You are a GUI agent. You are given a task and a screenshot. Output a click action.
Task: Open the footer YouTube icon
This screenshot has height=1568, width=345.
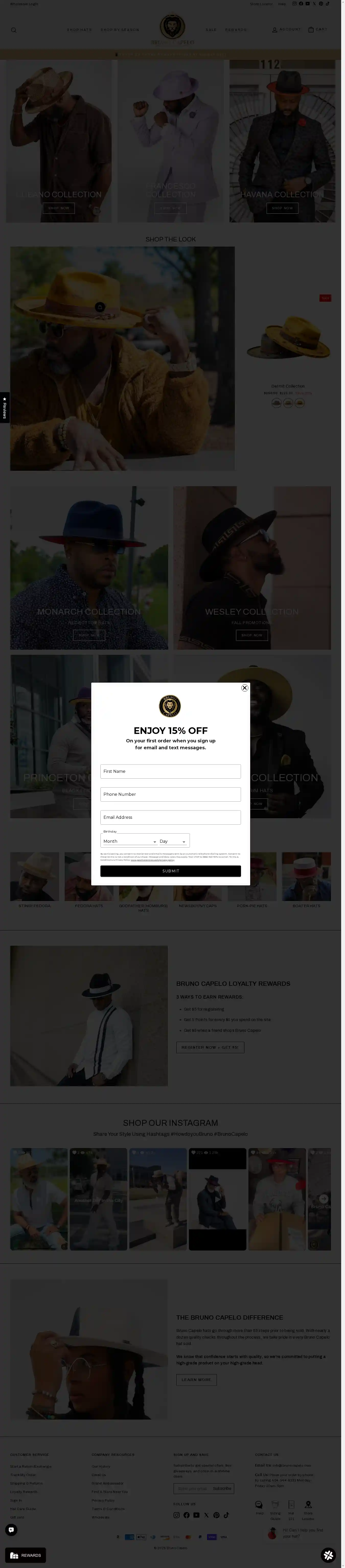197,1515
